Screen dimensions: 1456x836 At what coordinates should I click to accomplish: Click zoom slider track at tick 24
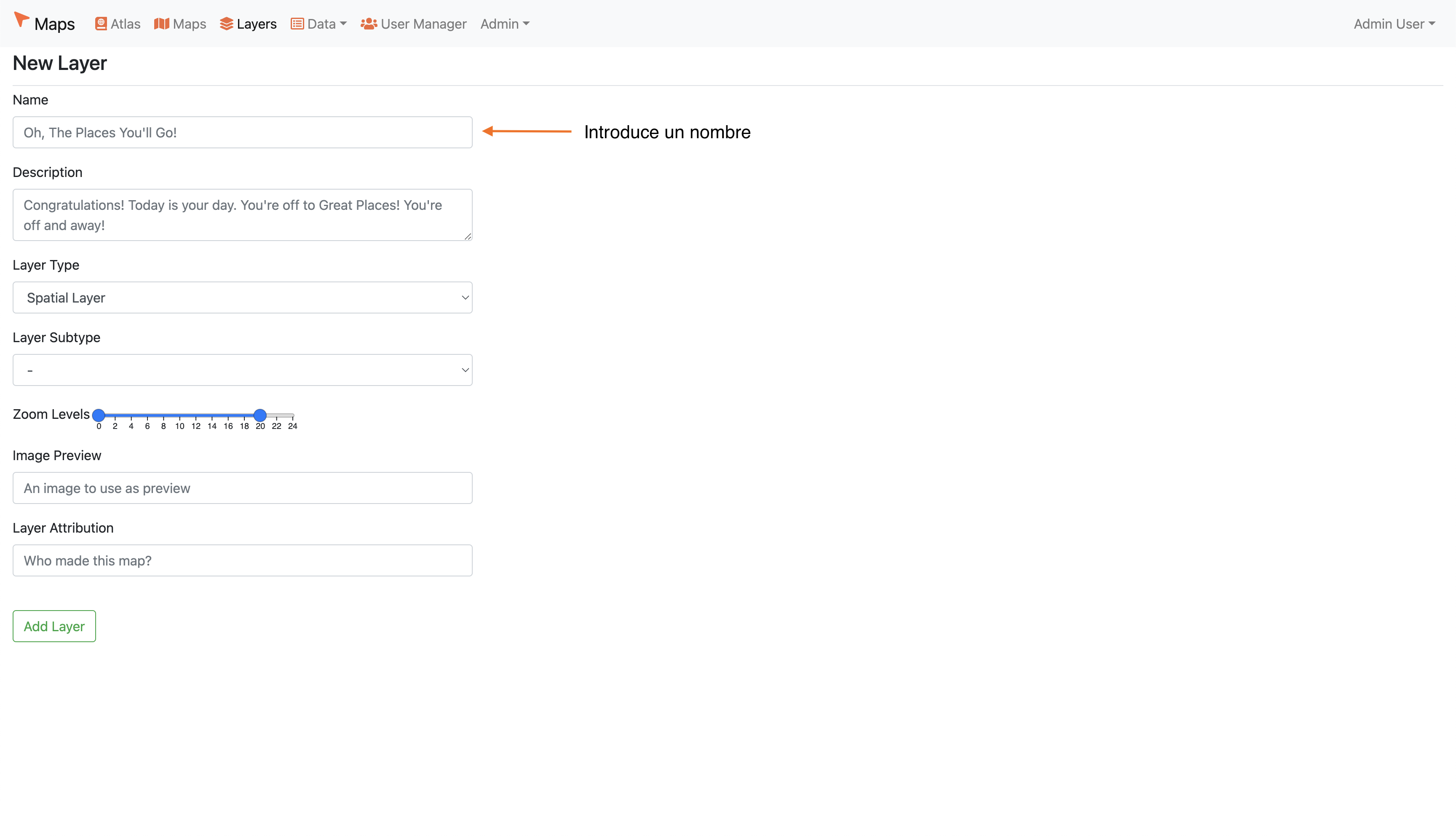pos(293,415)
